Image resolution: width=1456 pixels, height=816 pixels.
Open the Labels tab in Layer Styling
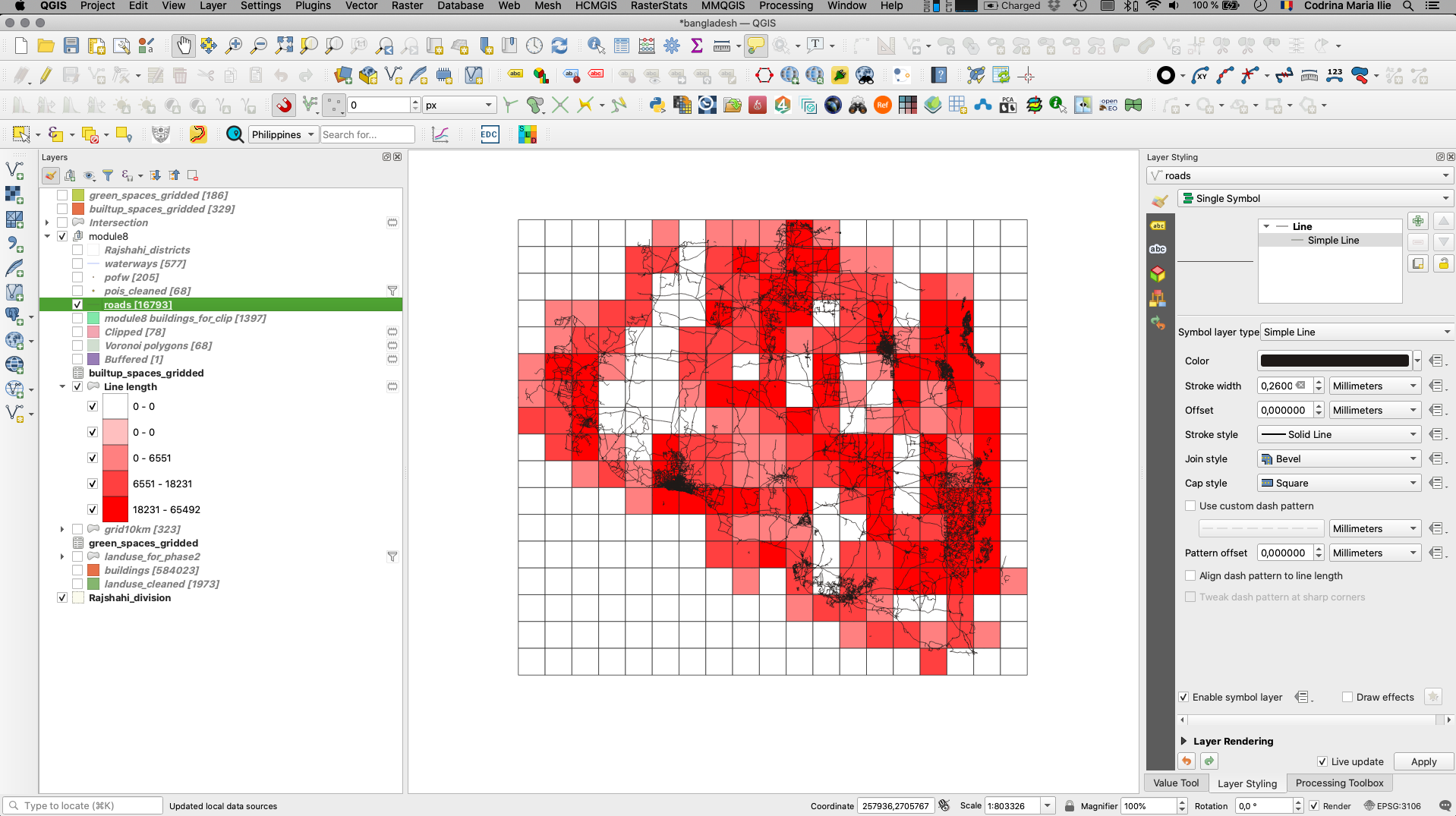point(1158,225)
